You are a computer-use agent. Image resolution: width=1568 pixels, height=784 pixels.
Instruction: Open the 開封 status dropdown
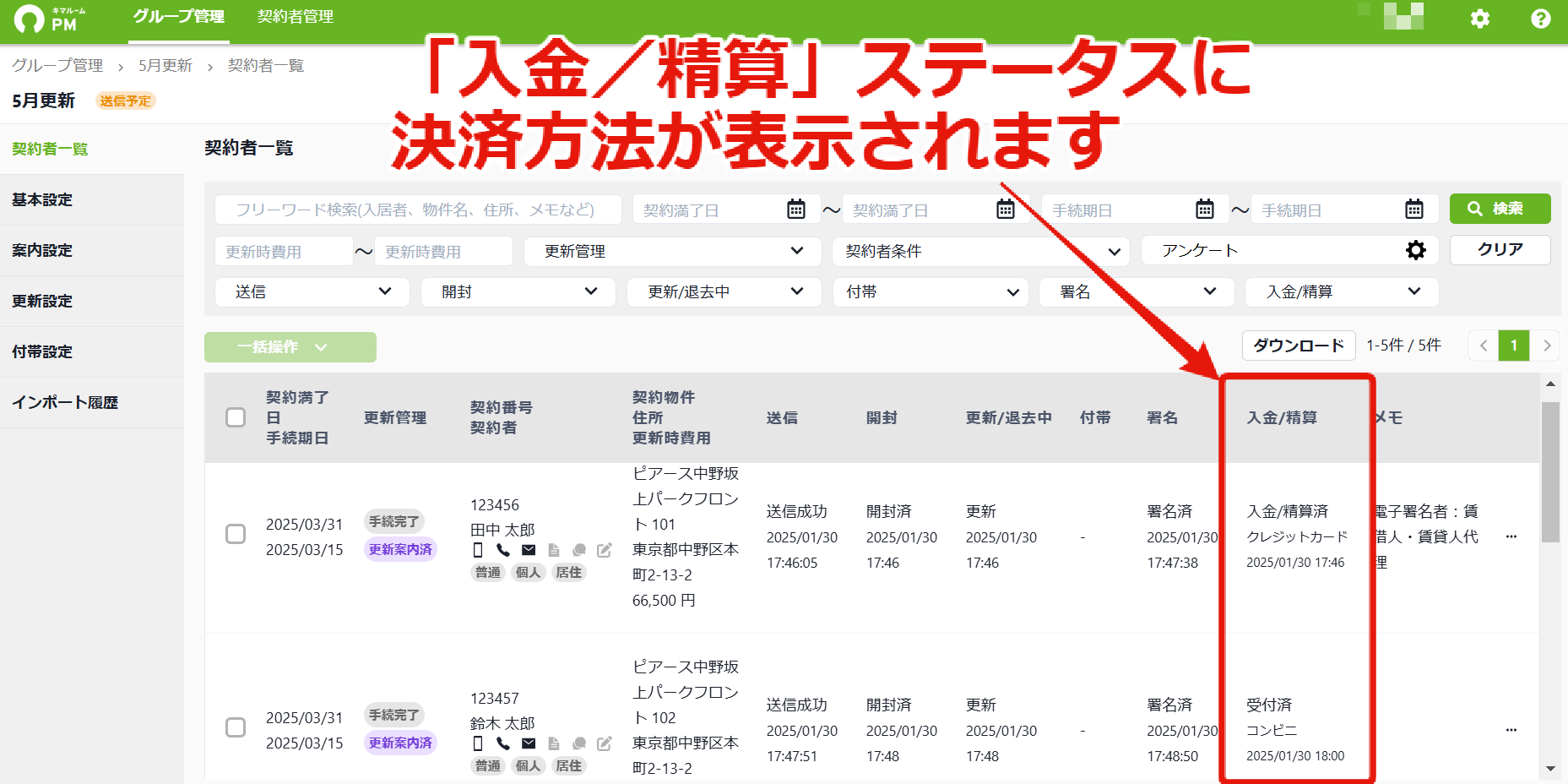[x=518, y=291]
